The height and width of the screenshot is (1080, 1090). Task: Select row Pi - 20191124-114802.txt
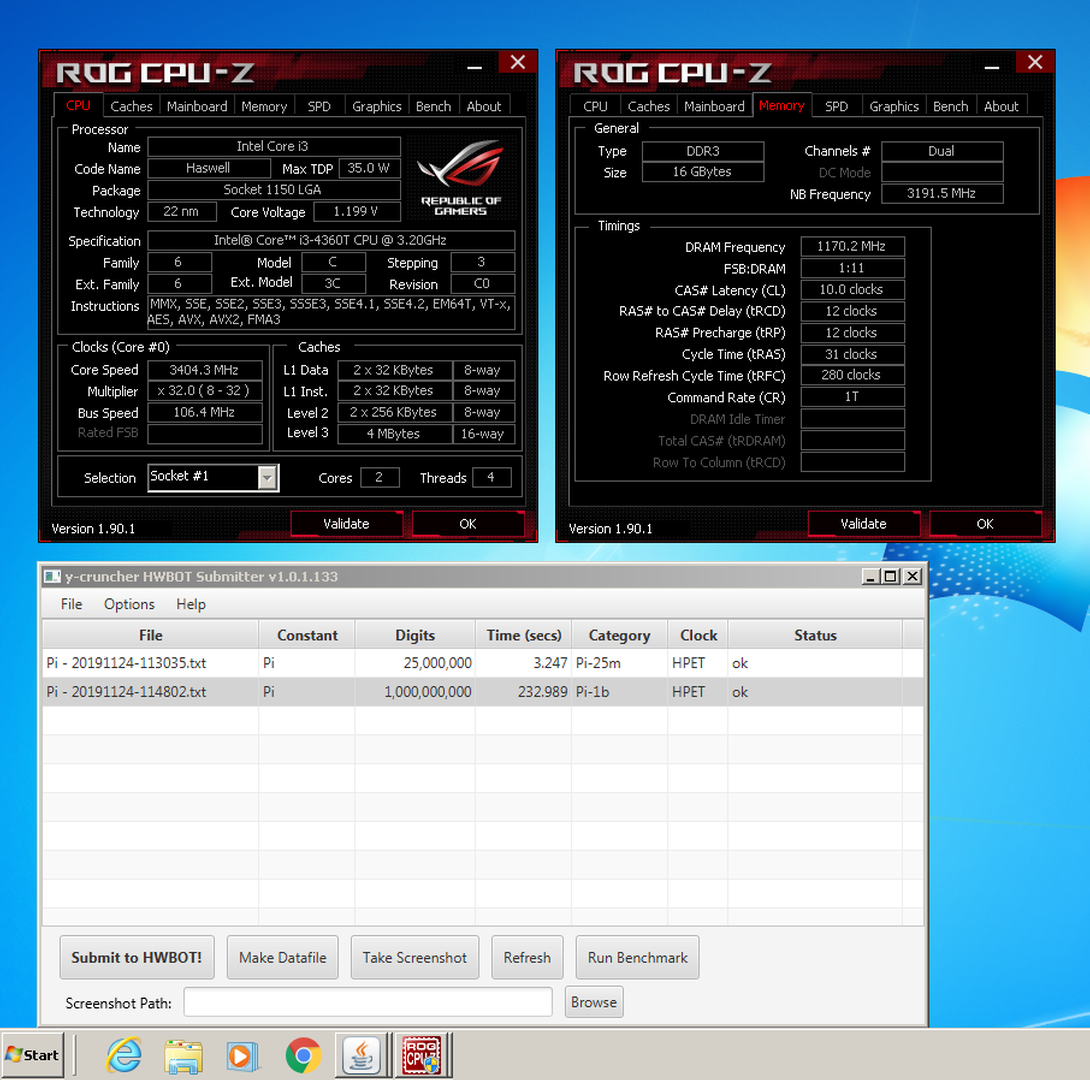point(482,692)
